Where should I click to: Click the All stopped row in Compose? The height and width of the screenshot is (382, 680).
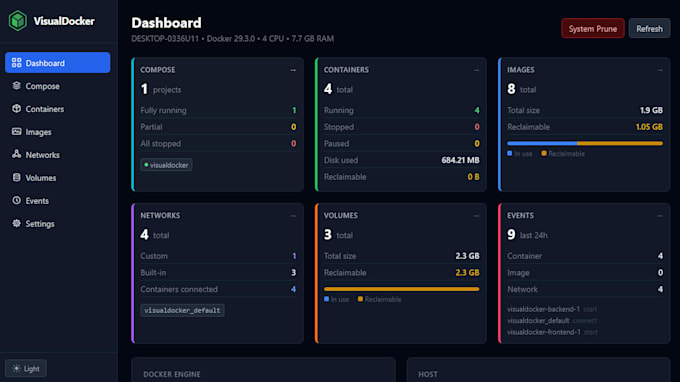218,144
